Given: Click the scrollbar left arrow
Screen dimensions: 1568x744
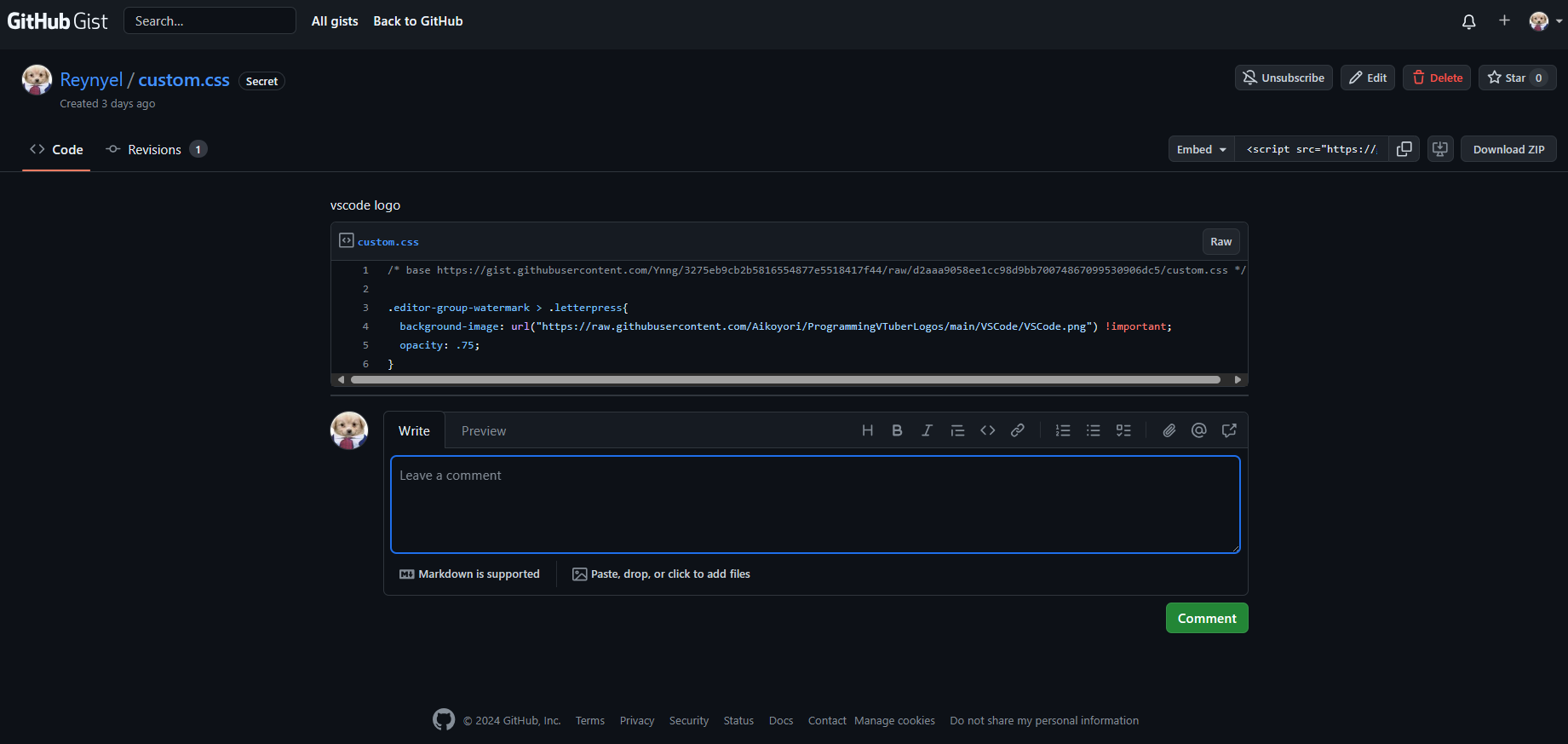Looking at the screenshot, I should pyautogui.click(x=342, y=379).
